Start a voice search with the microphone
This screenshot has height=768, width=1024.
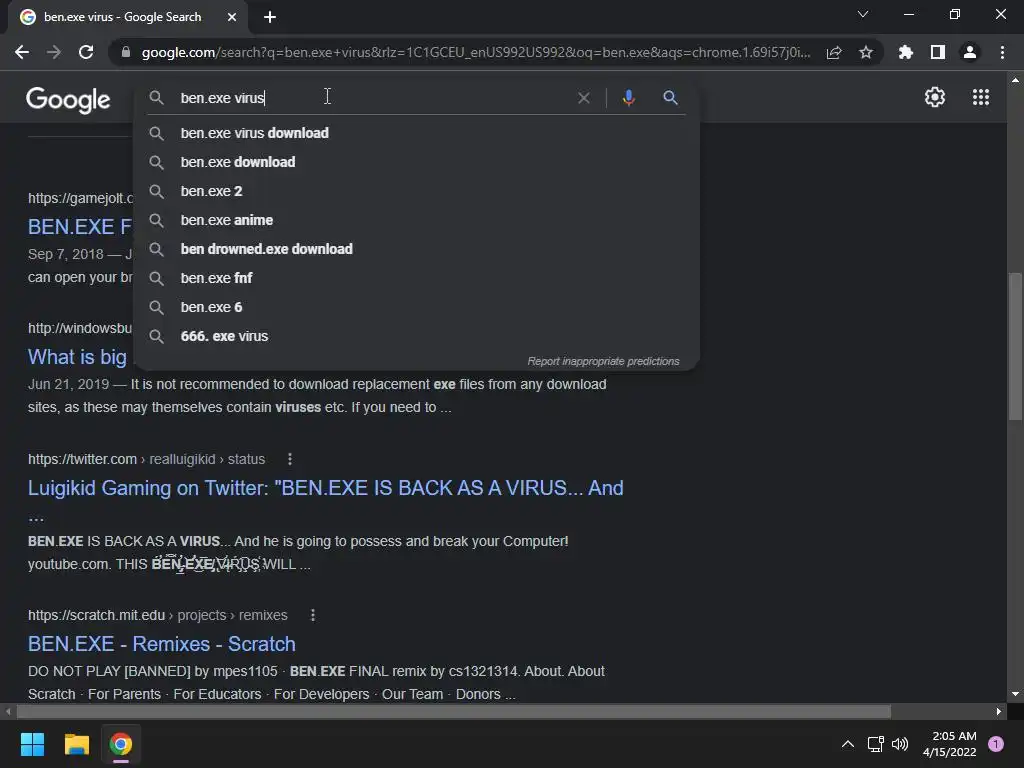628,98
